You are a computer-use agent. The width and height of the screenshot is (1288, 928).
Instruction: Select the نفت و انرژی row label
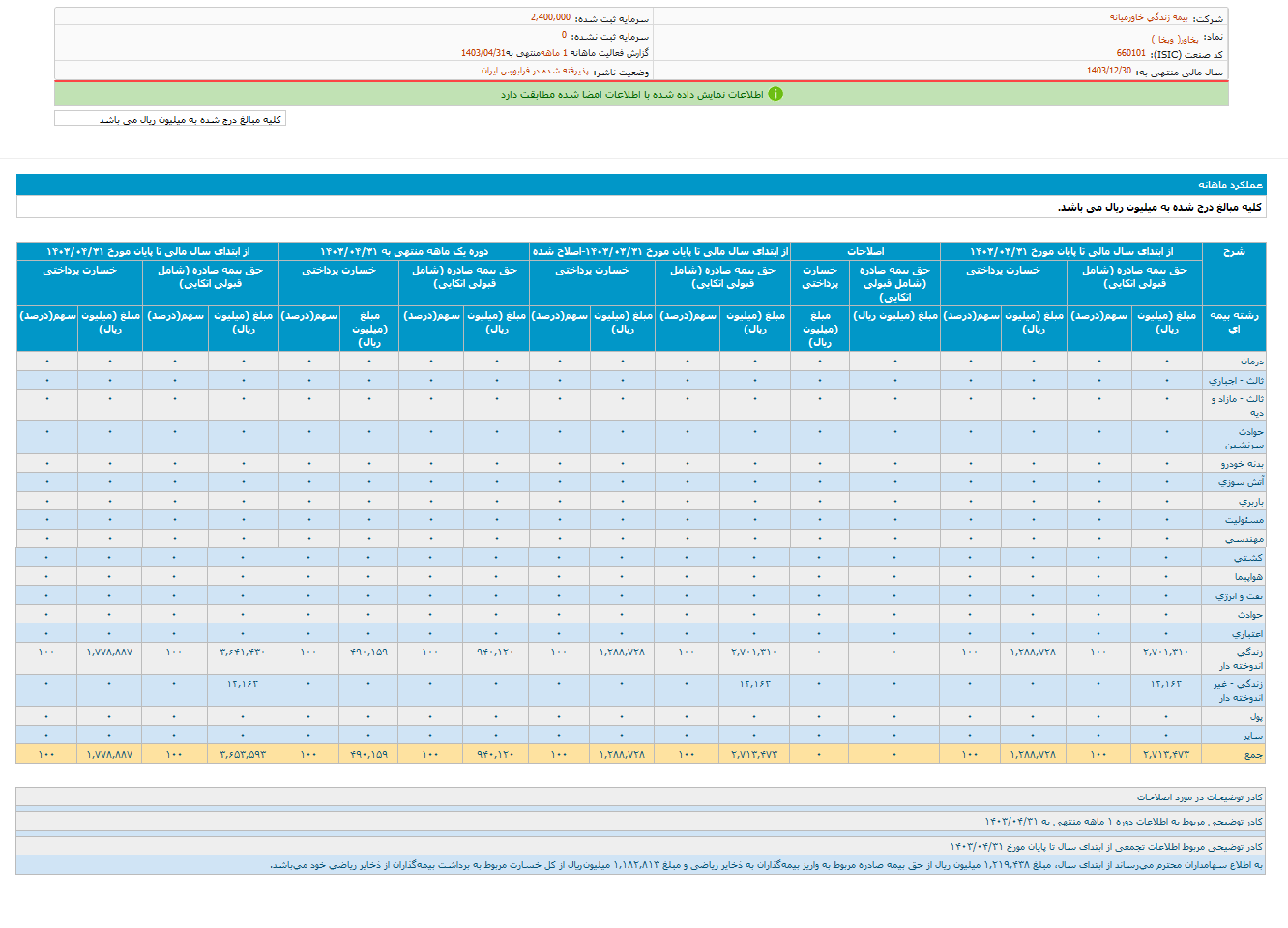pos(1239,596)
